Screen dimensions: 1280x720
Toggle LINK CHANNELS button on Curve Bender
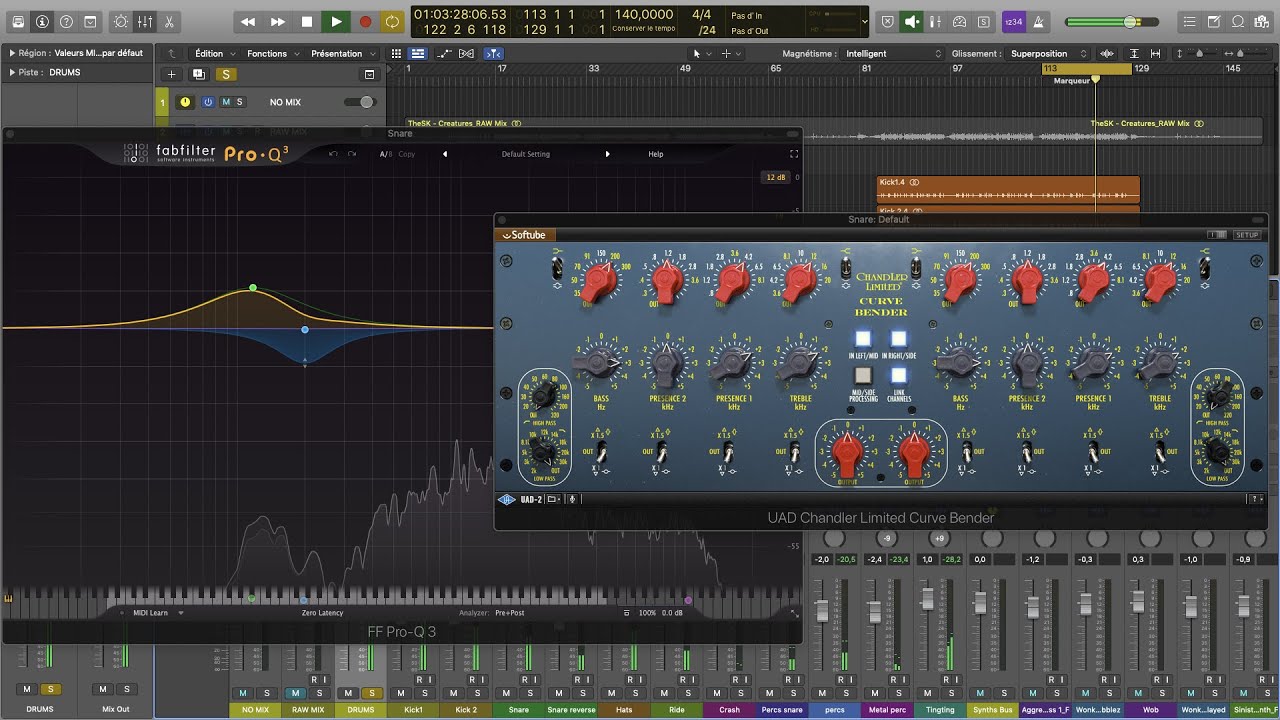click(899, 376)
